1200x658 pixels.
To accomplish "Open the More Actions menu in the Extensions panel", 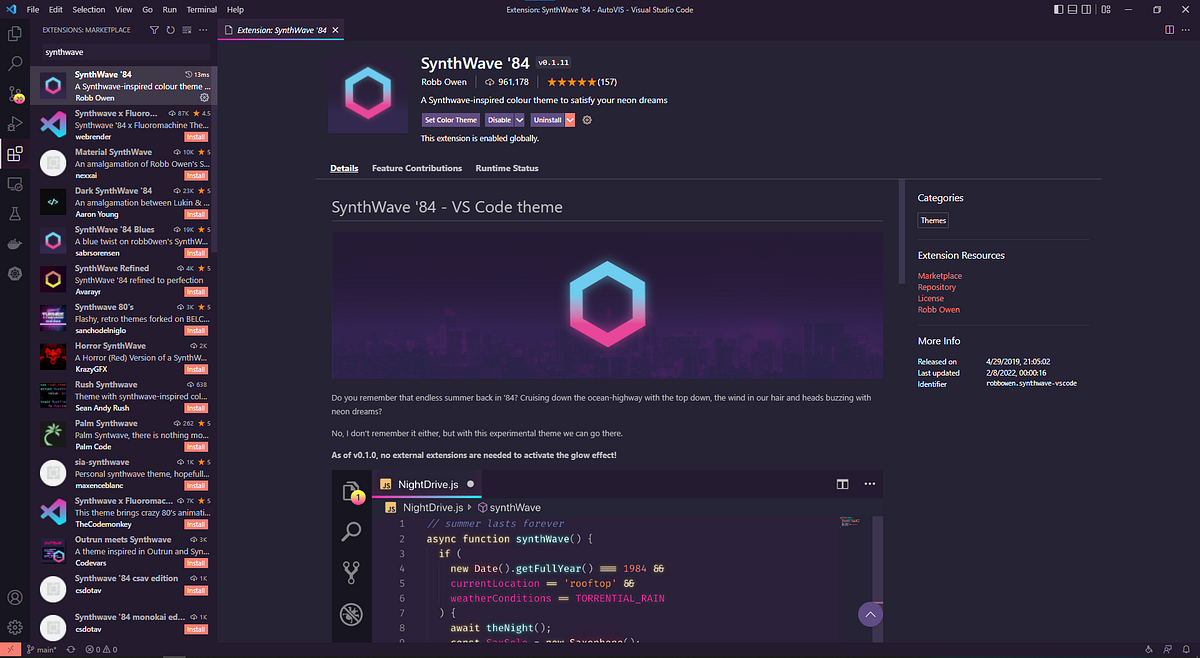I will 203,30.
